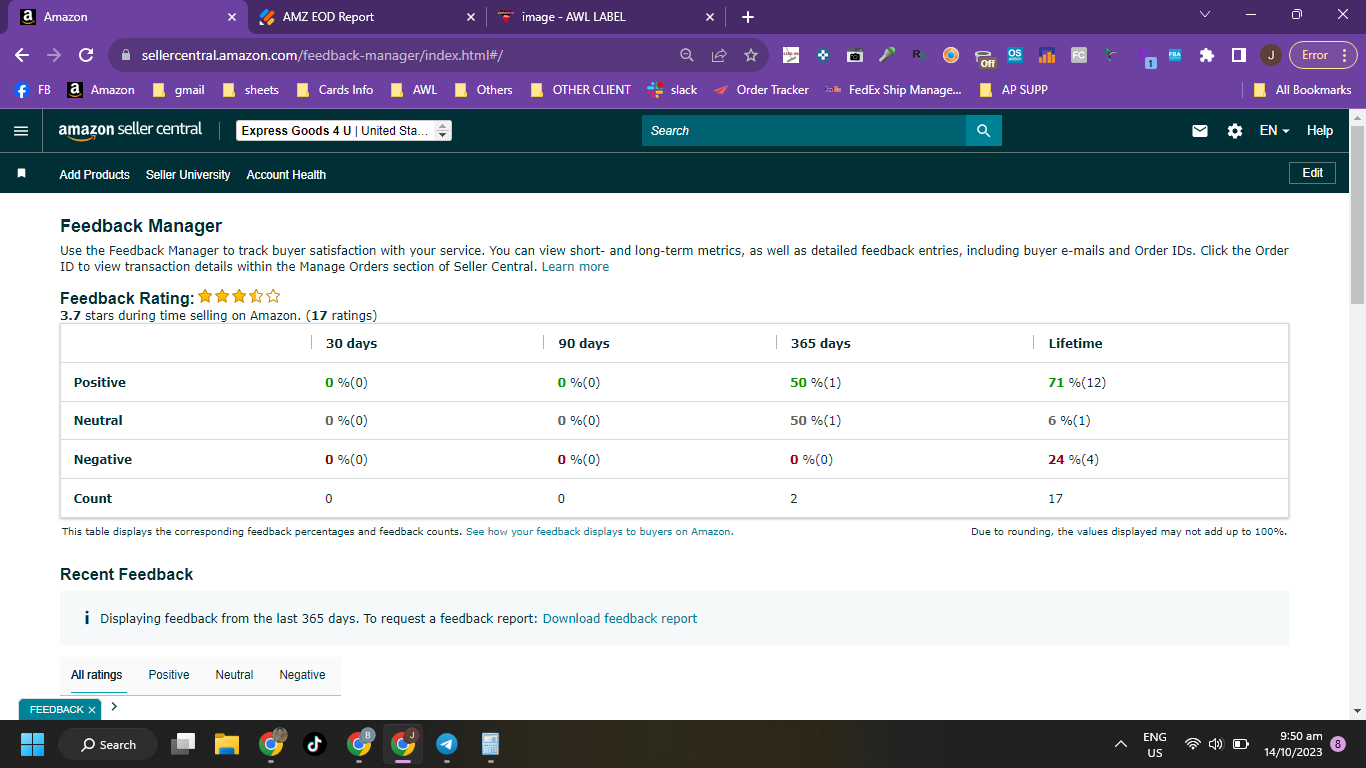Click the bookmark flag icon beside Add Products

click(22, 174)
